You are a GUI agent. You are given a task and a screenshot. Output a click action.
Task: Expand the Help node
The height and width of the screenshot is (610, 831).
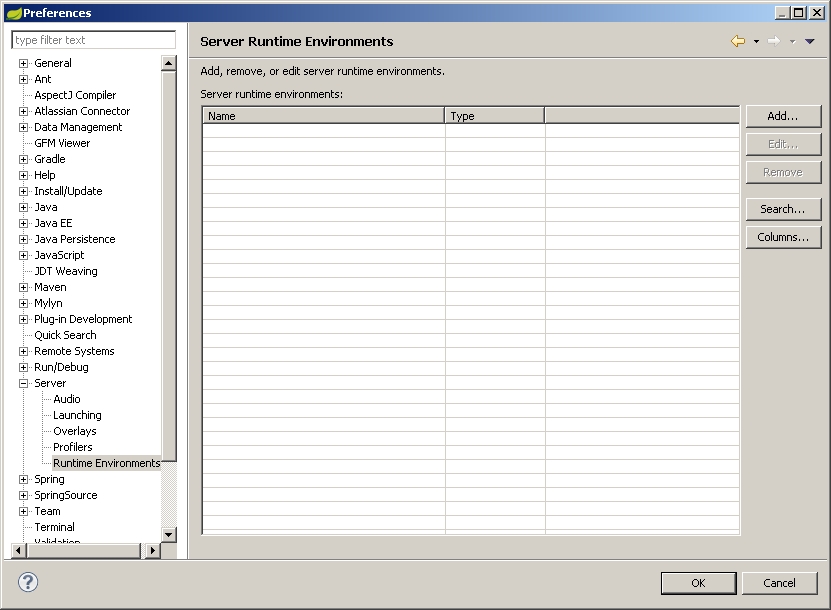23,175
